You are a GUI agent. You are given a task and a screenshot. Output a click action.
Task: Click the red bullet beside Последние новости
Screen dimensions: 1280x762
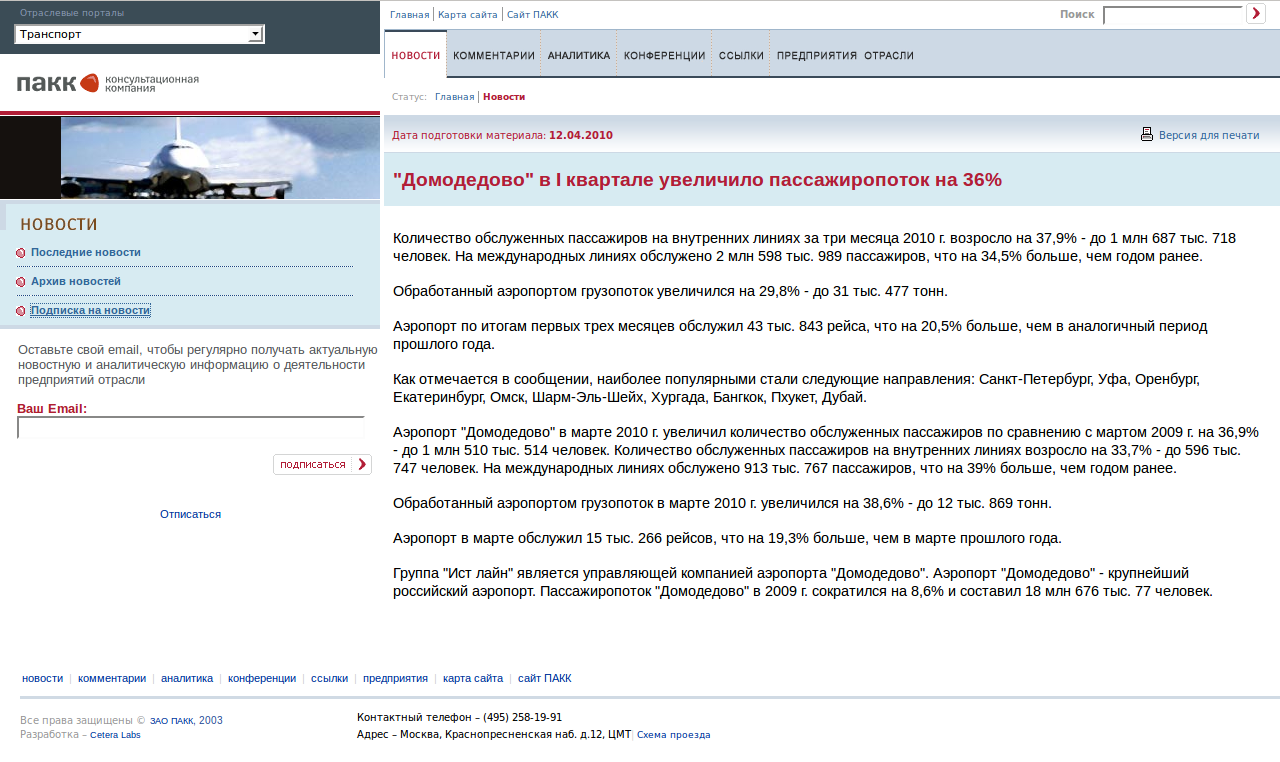18,251
